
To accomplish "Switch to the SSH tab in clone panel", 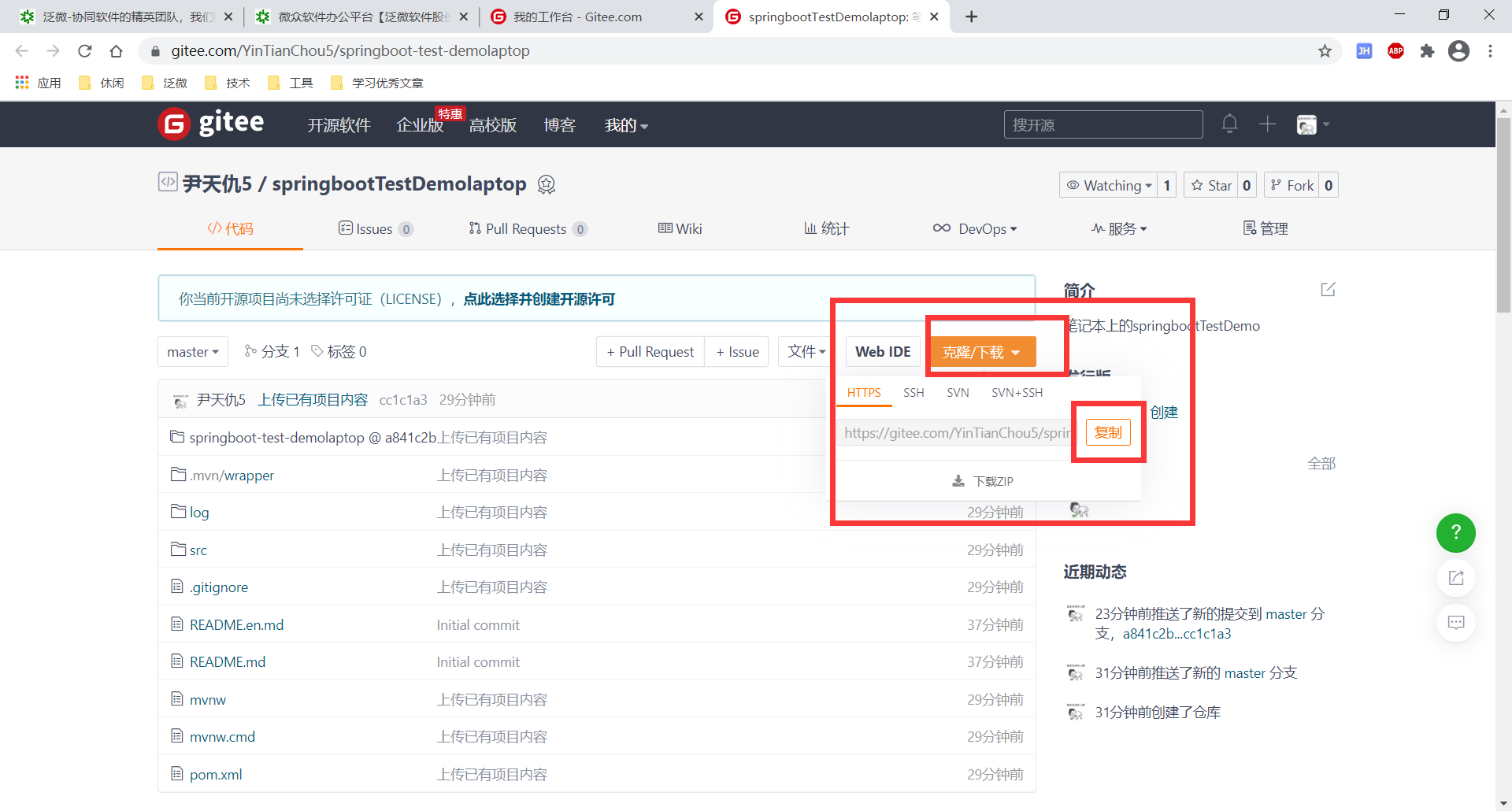I will click(913, 392).
